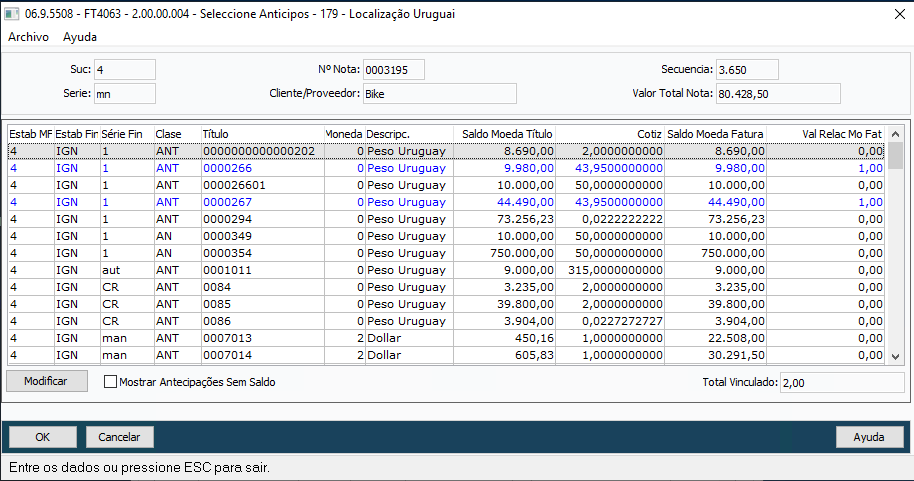
Task: Sort by the Título column header
Action: coord(260,133)
